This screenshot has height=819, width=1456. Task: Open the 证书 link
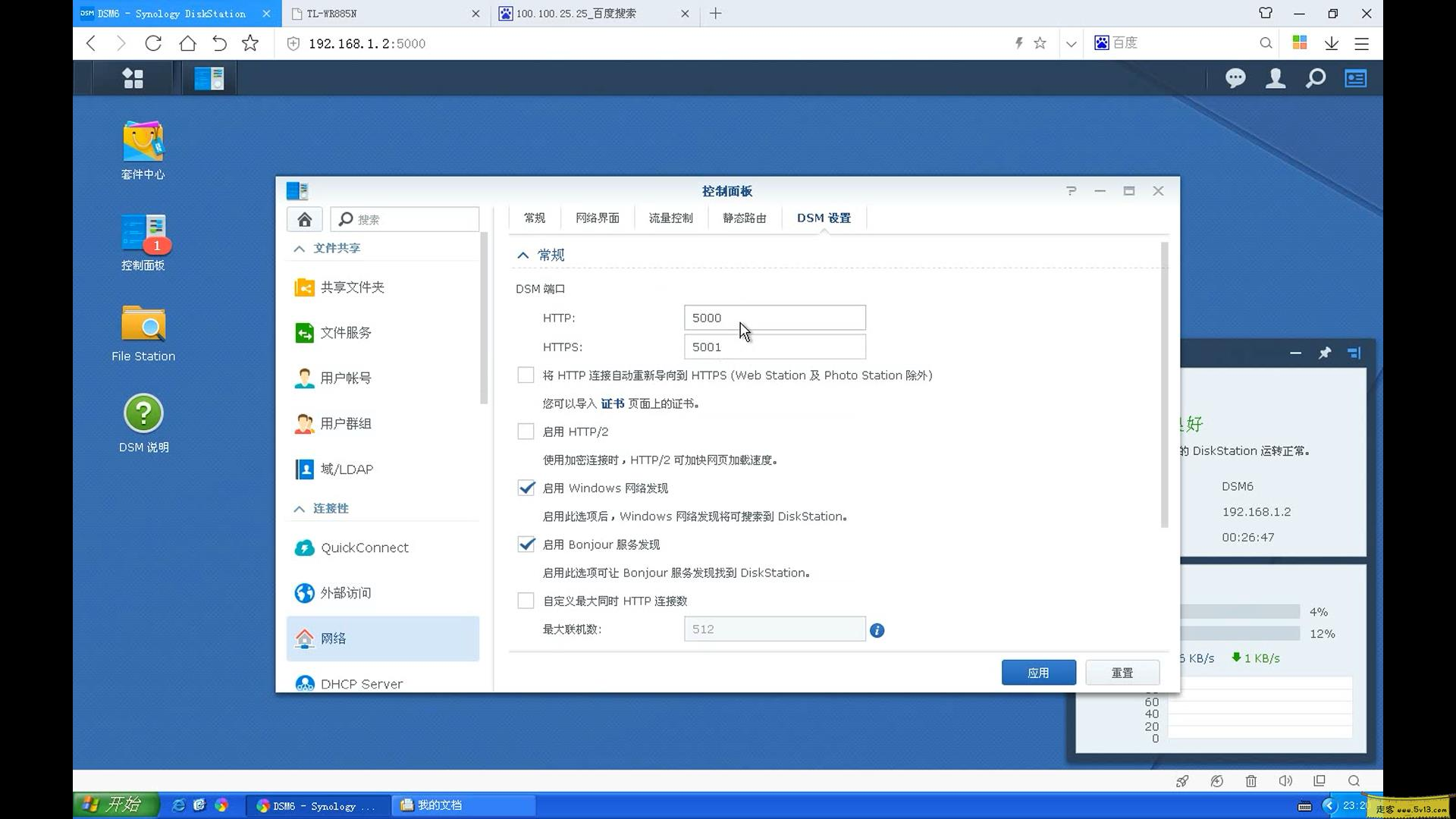[x=612, y=403]
